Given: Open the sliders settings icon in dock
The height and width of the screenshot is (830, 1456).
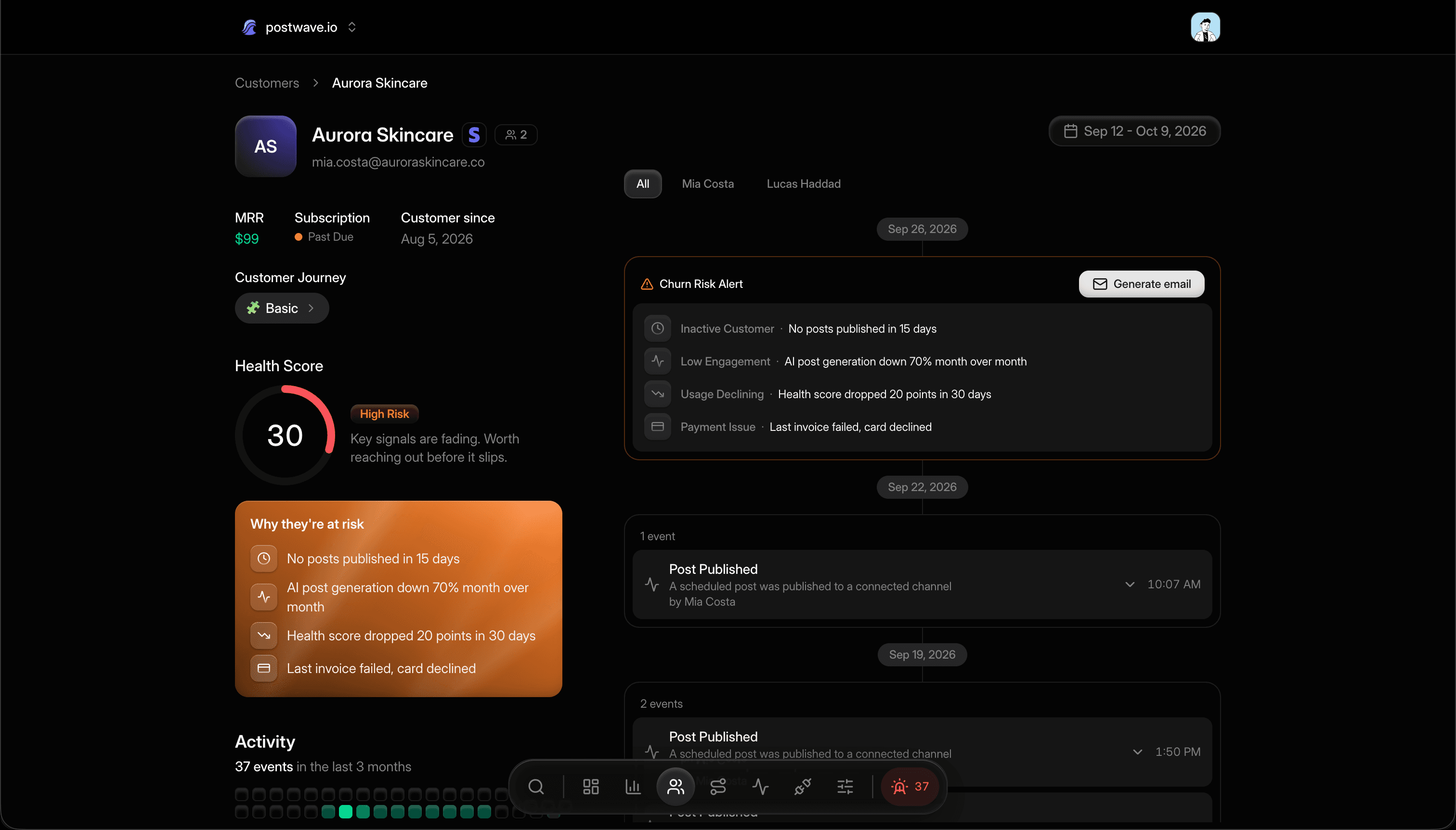Looking at the screenshot, I should pyautogui.click(x=845, y=787).
